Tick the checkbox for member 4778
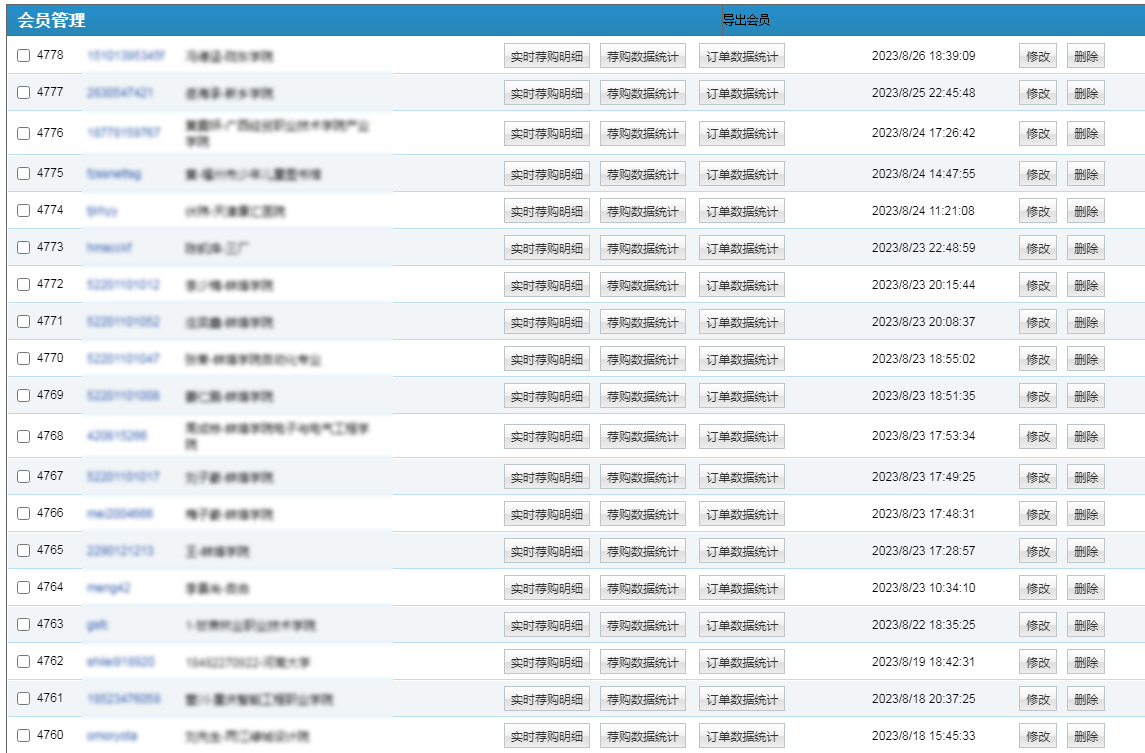The height and width of the screenshot is (753, 1145). pyautogui.click(x=24, y=56)
